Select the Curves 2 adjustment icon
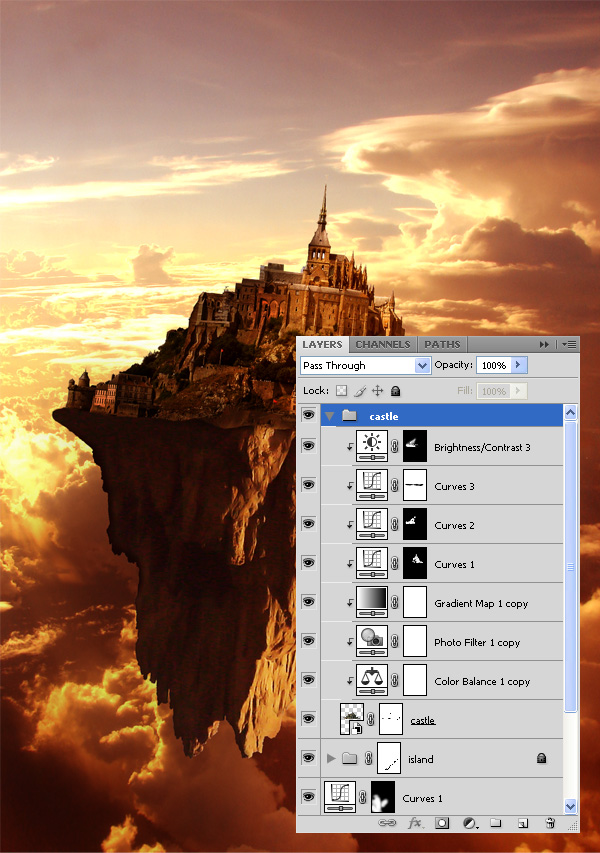 tap(372, 524)
